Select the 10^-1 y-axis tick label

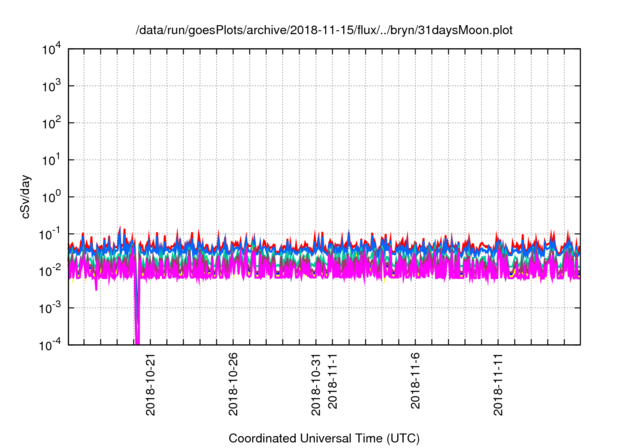(48, 234)
